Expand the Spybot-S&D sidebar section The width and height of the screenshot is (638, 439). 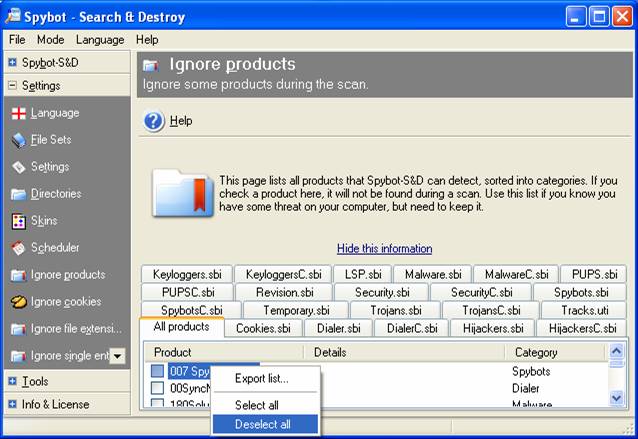pyautogui.click(x=13, y=62)
